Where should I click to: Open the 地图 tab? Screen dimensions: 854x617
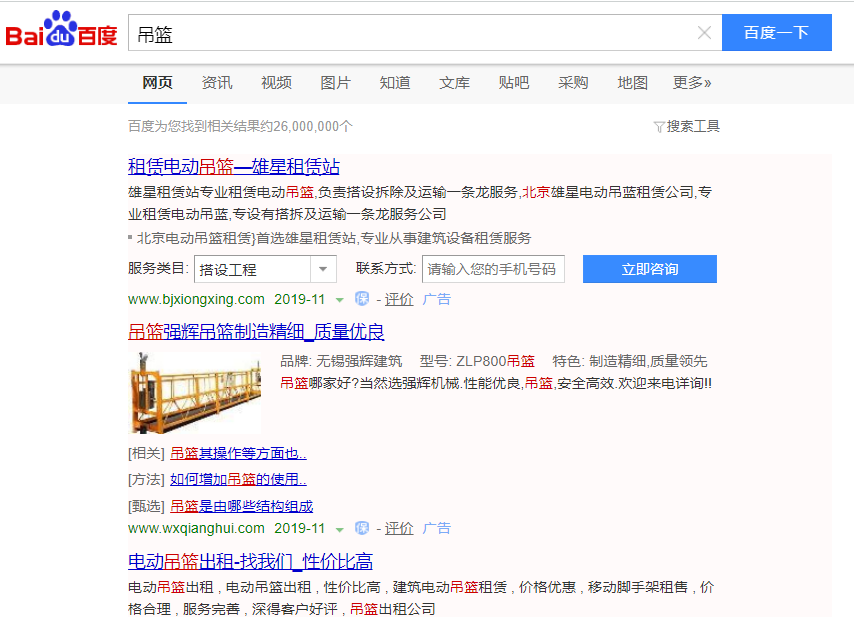632,83
